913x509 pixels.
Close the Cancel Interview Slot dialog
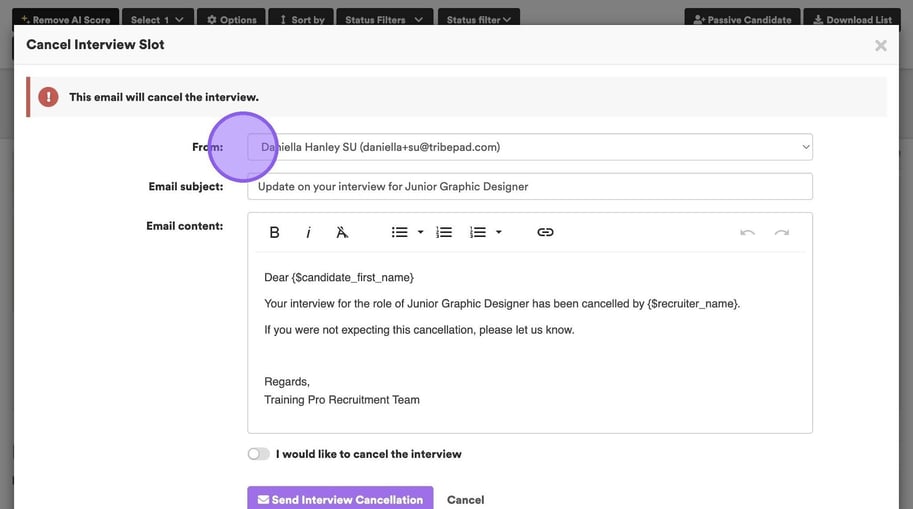[880, 45]
